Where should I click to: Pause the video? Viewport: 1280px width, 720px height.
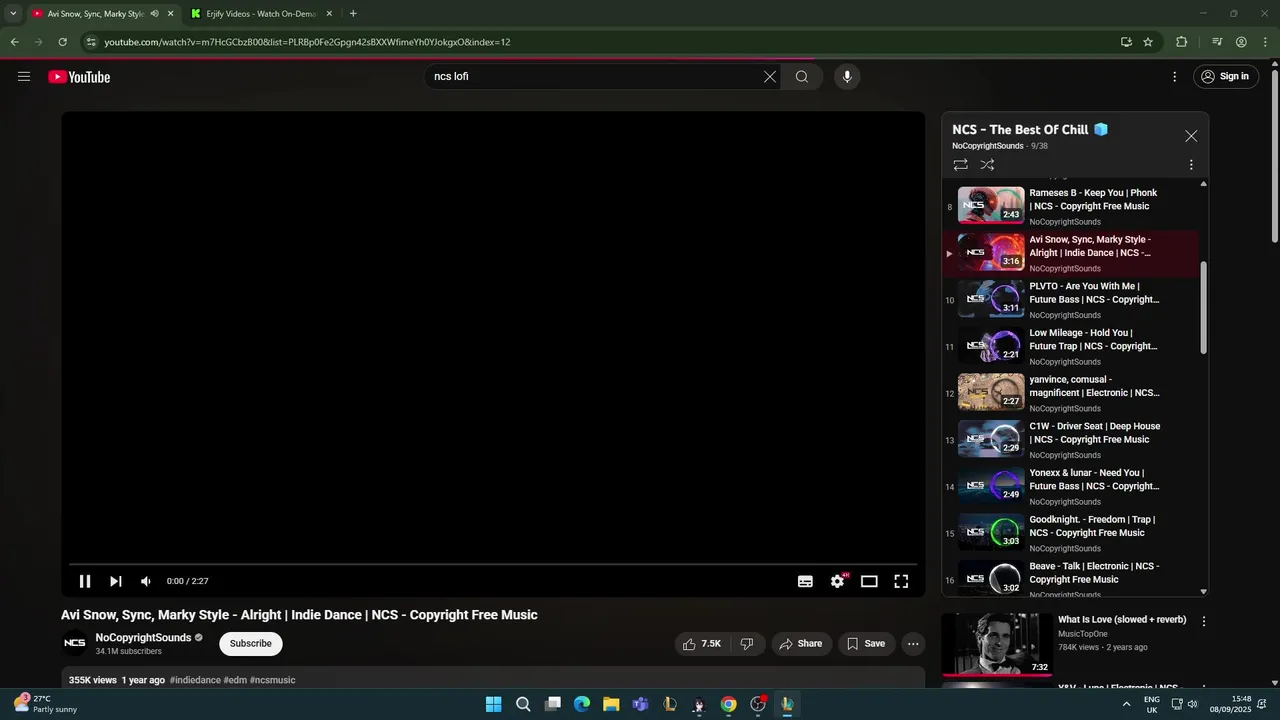85,581
